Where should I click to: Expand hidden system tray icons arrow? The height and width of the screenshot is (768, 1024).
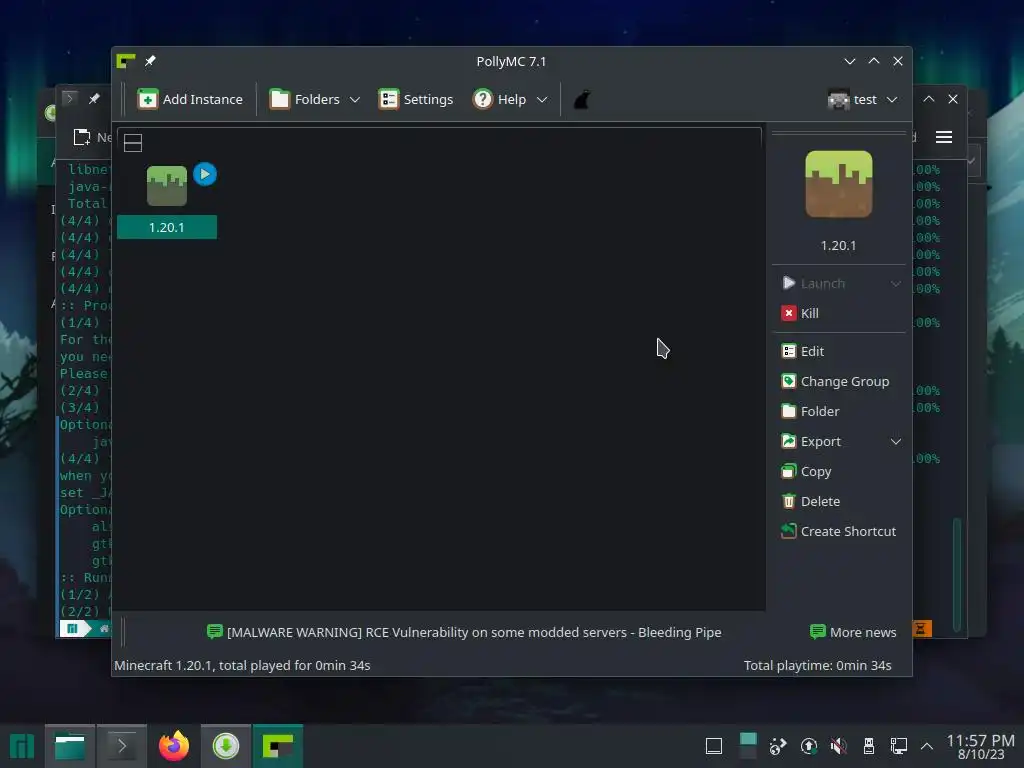click(x=927, y=746)
